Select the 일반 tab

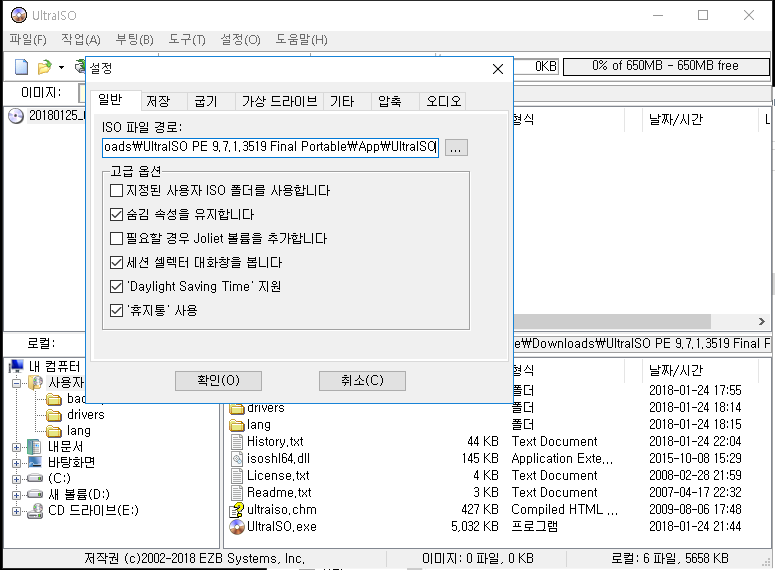tap(115, 100)
